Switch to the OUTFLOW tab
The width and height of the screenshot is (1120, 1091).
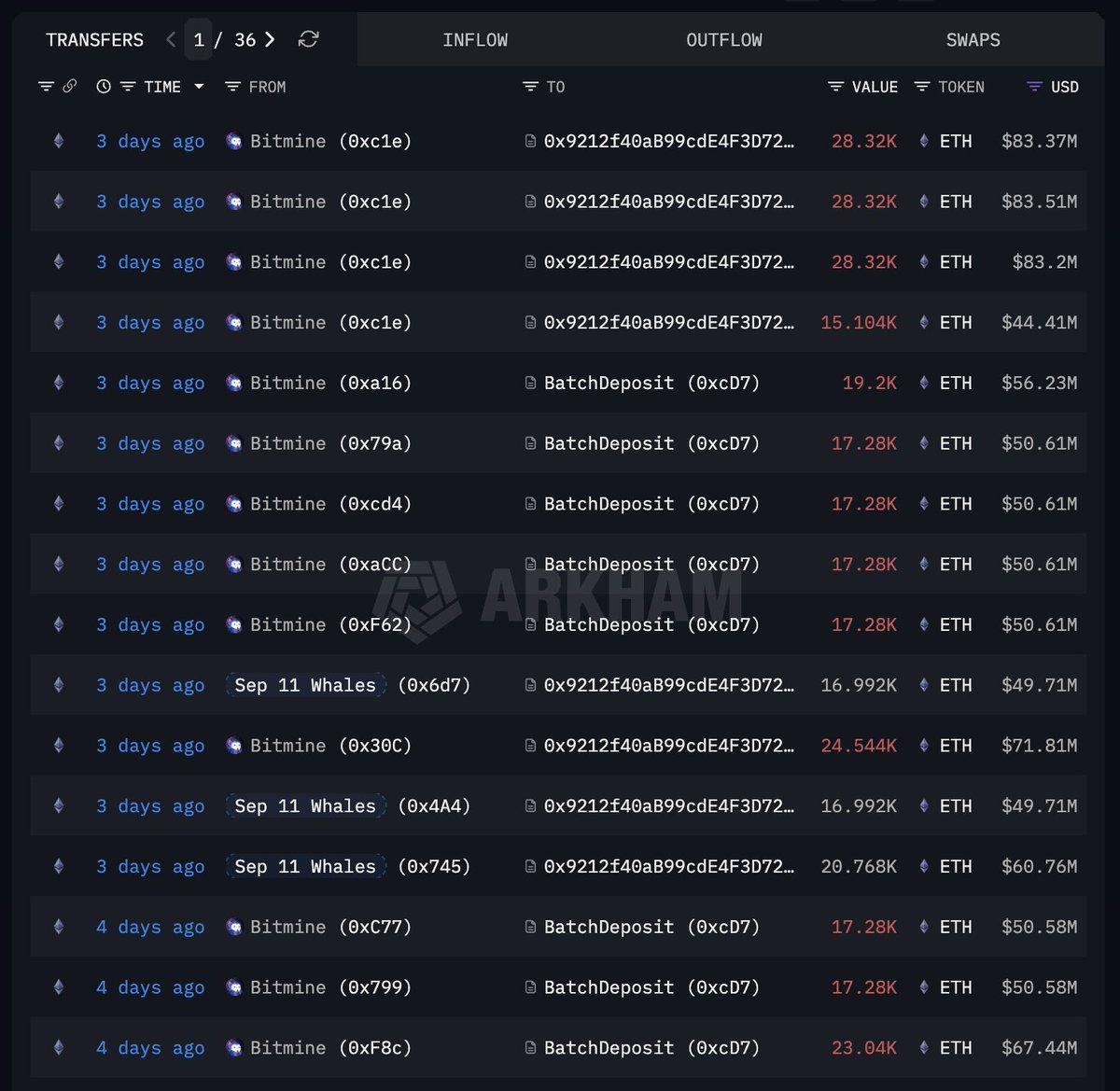pyautogui.click(x=724, y=40)
